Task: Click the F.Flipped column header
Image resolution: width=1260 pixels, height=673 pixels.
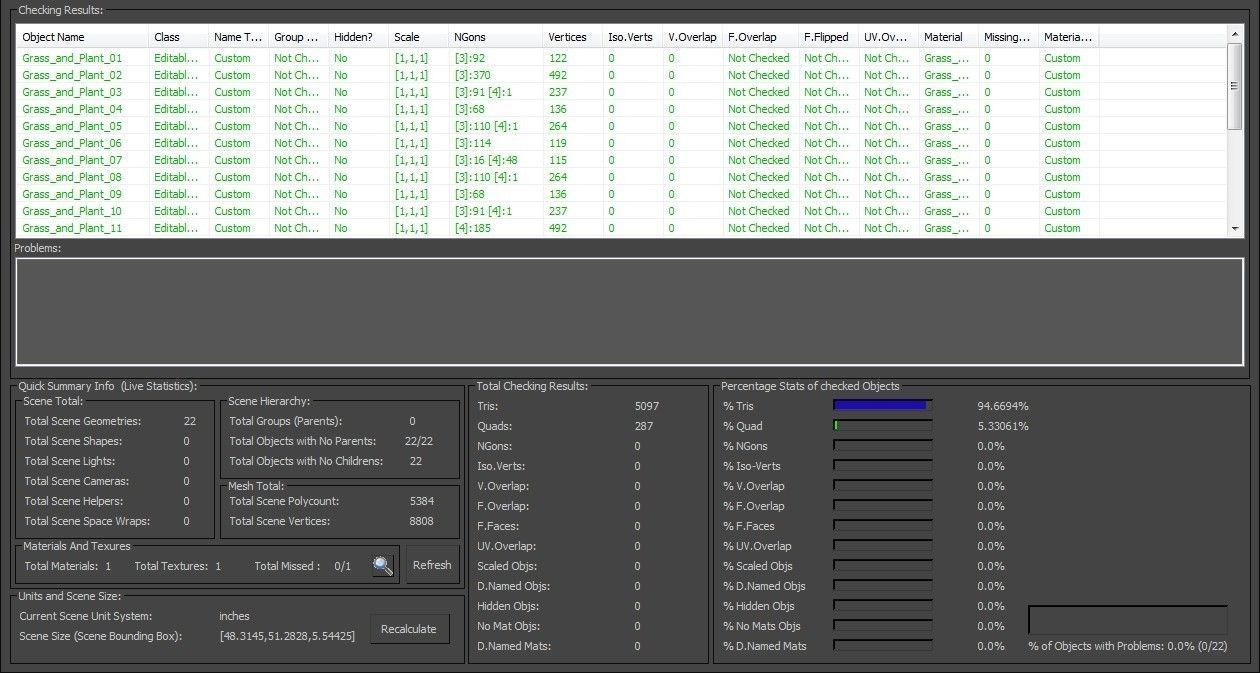Action: point(829,37)
